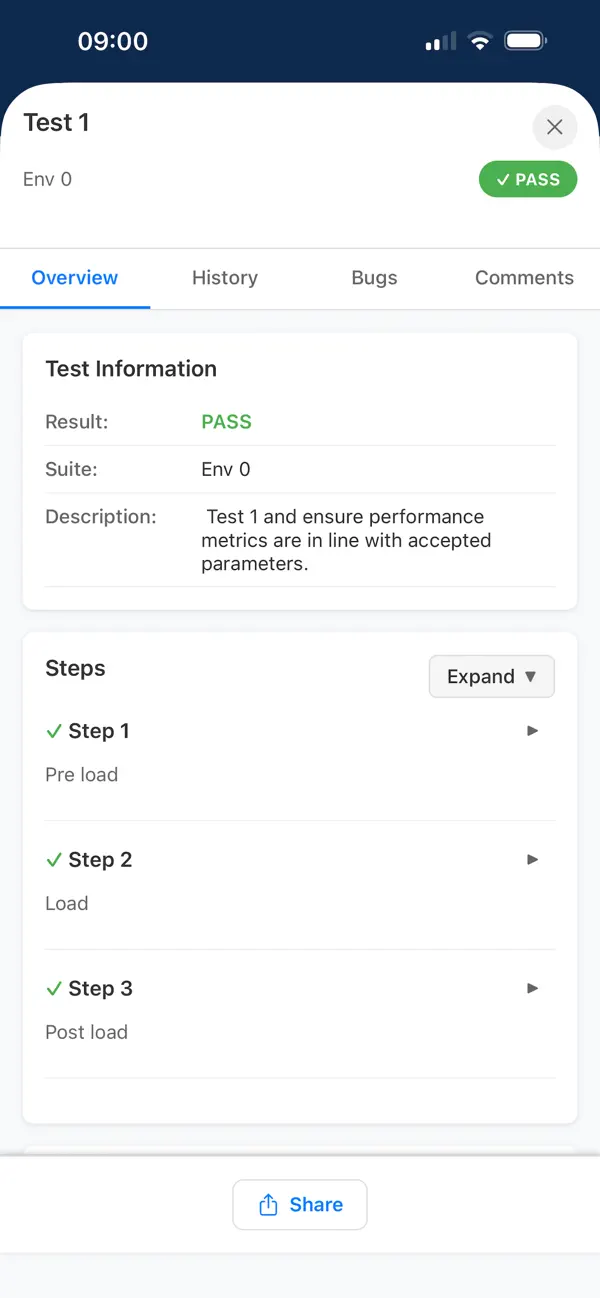Expand the Step 3 Post load details
The image size is (600, 1298).
tap(533, 989)
